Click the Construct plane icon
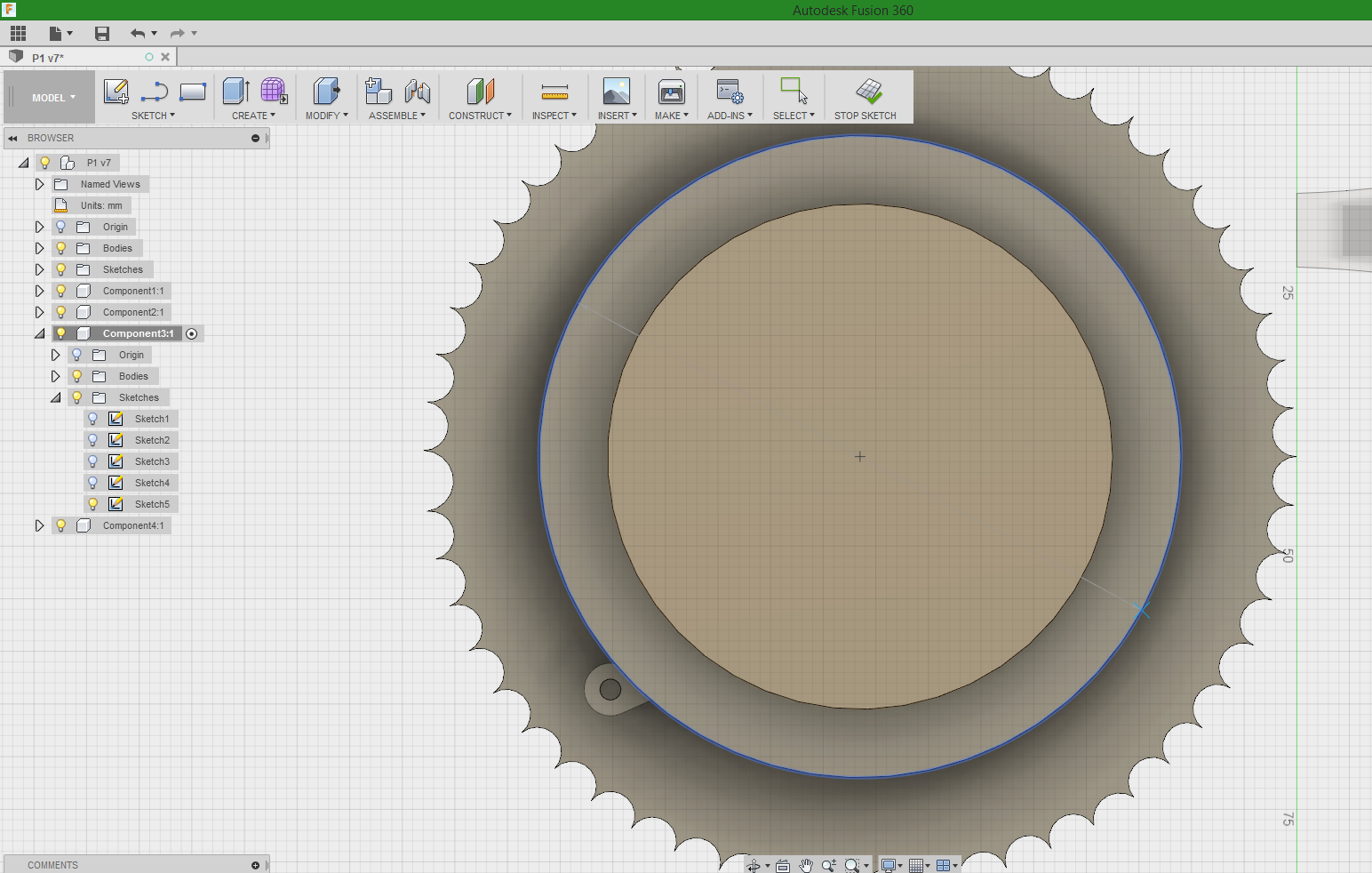The image size is (1372, 873). point(480,91)
